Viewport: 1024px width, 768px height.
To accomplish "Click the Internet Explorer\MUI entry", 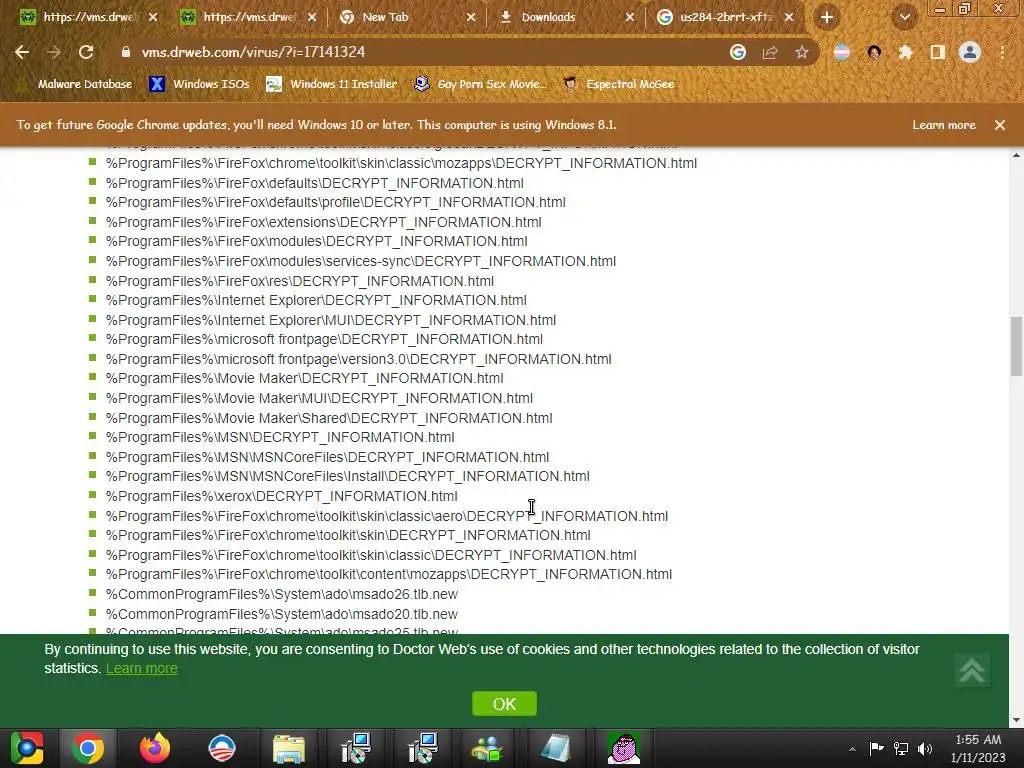I will (330, 320).
